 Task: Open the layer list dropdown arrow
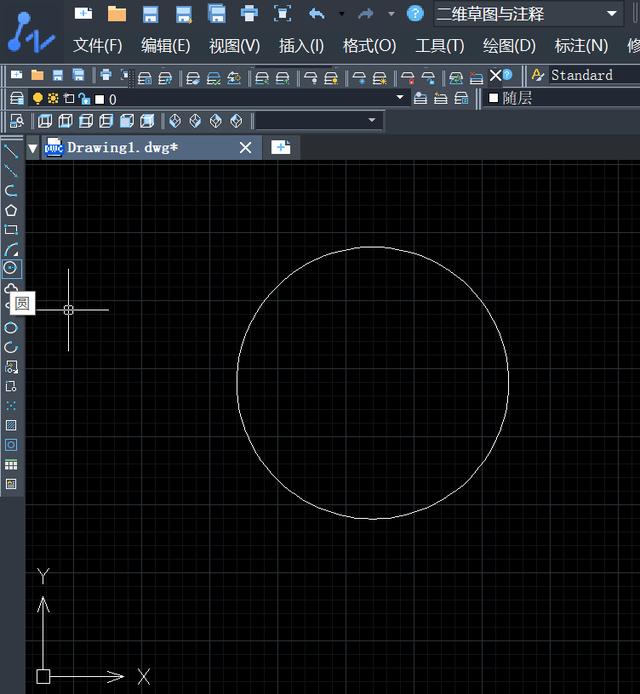coord(400,97)
